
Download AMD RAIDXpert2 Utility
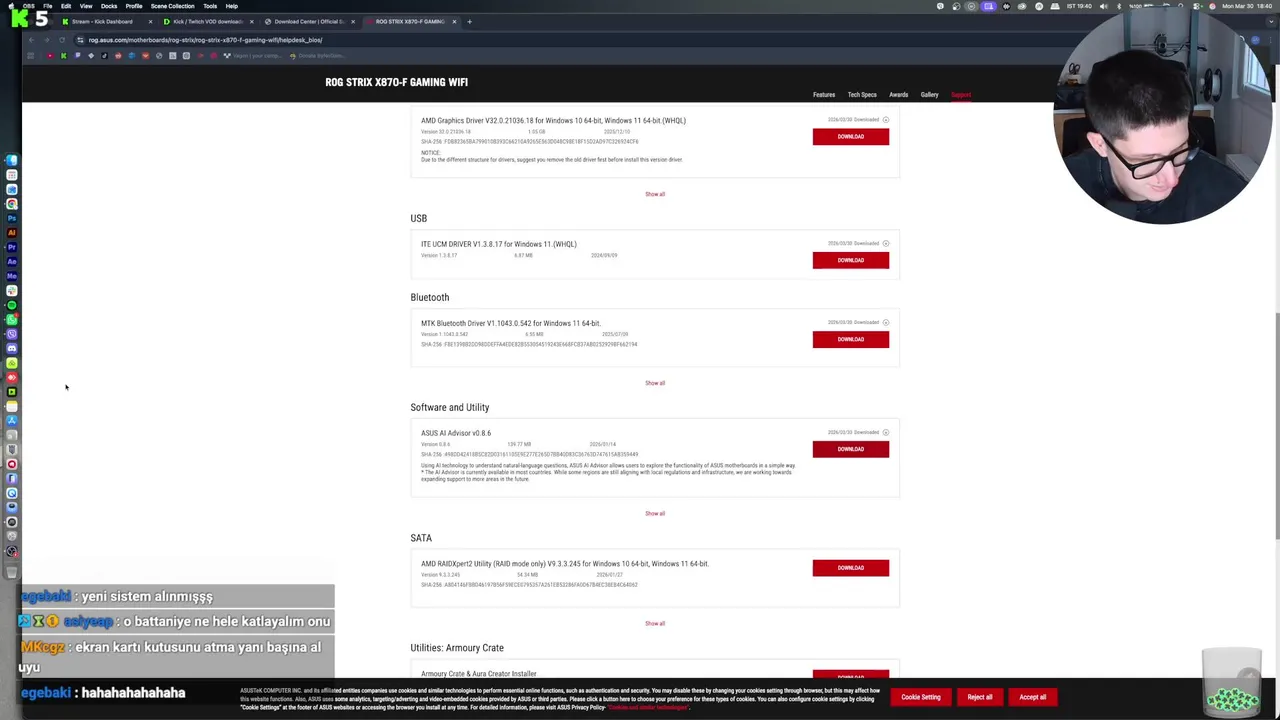(851, 568)
